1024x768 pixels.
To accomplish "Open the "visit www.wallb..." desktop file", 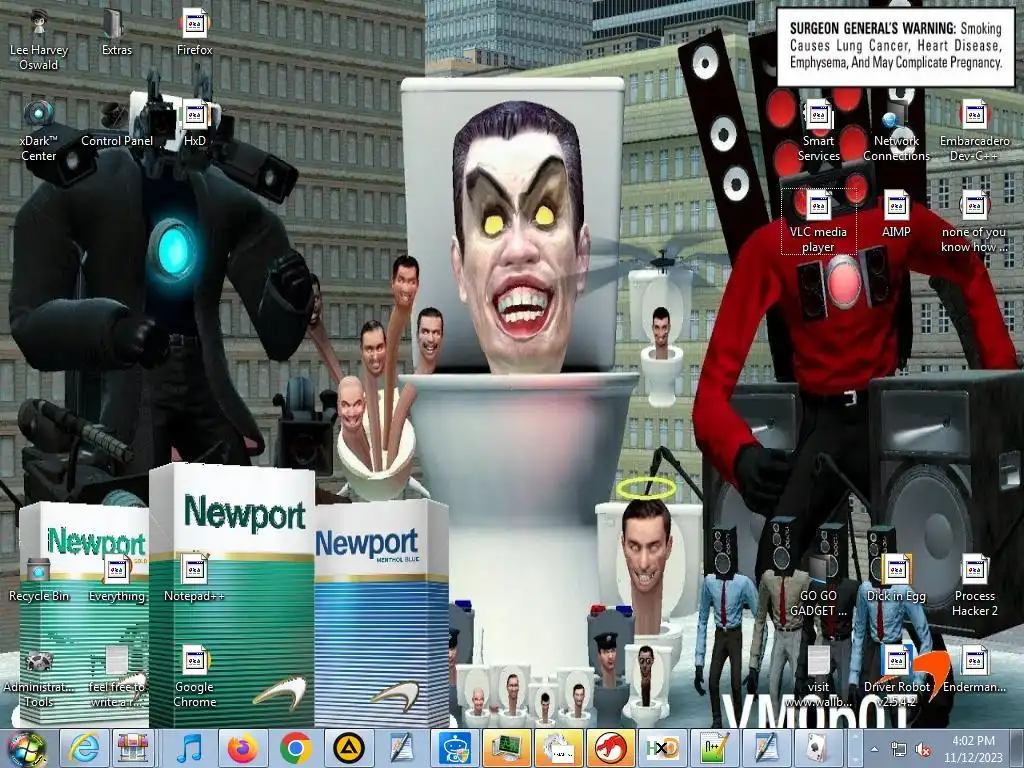I will click(818, 677).
